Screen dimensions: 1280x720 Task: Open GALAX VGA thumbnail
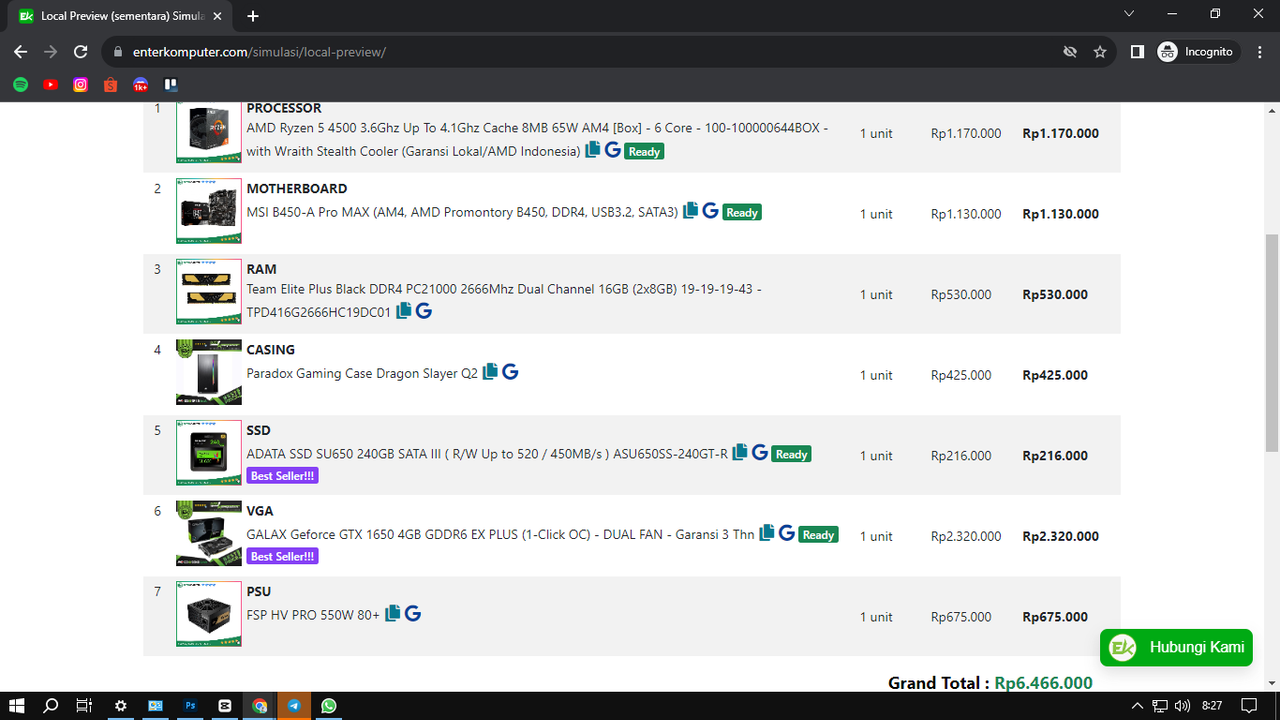[209, 533]
